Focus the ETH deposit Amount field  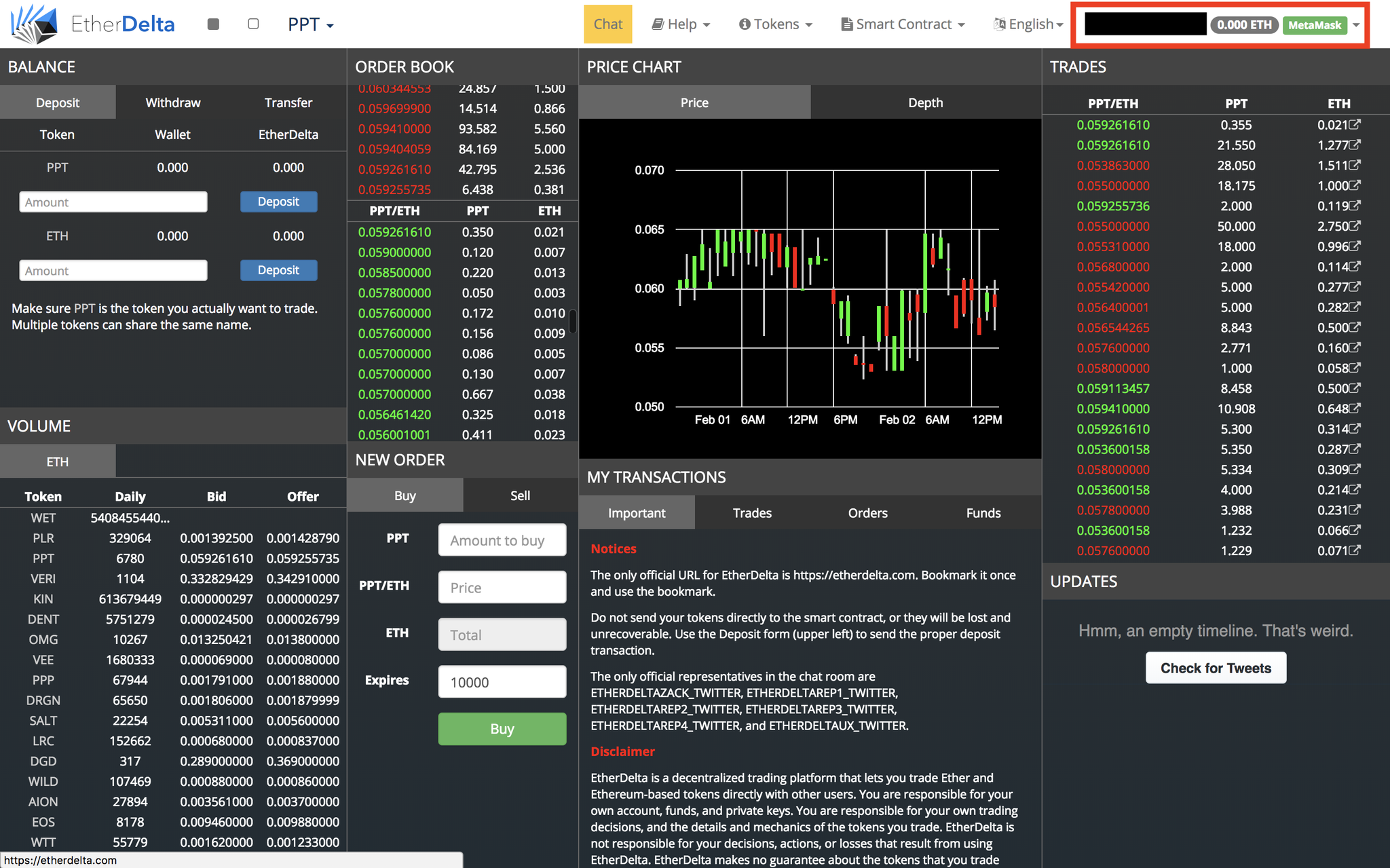[113, 271]
